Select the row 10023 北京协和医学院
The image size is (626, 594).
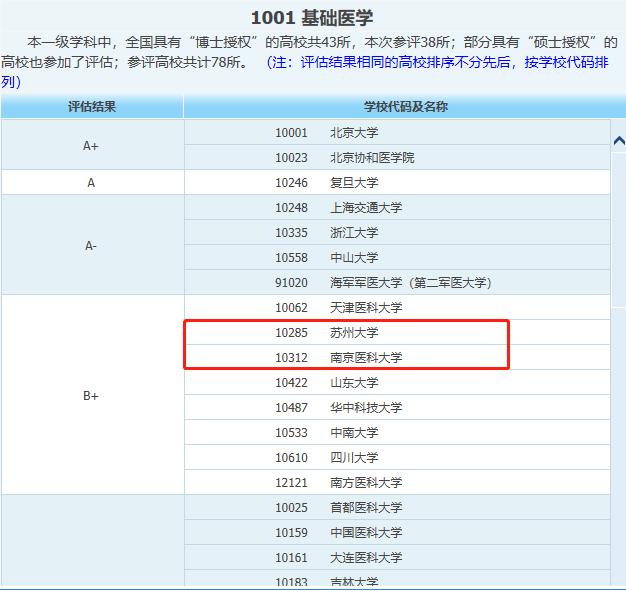click(x=397, y=157)
